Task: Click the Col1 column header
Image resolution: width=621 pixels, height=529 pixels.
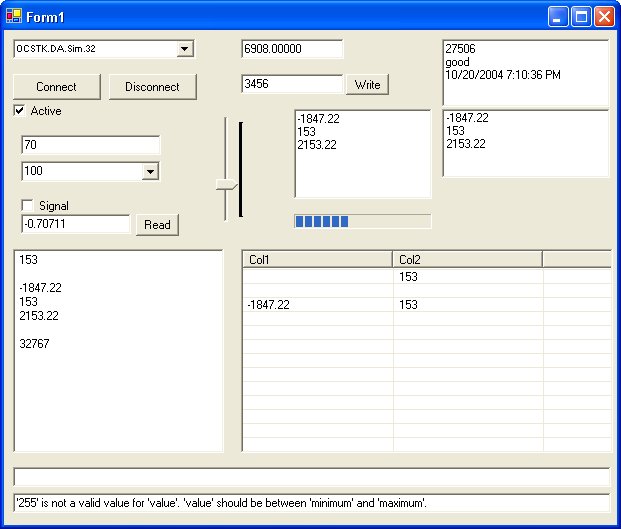Action: pyautogui.click(x=317, y=260)
